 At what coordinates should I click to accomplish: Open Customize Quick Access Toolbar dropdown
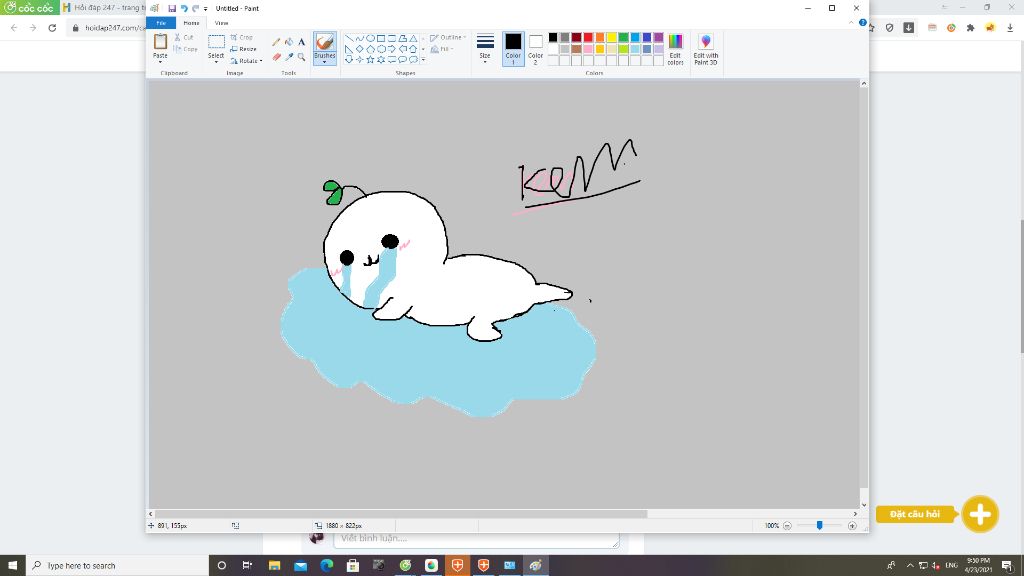coord(206,8)
